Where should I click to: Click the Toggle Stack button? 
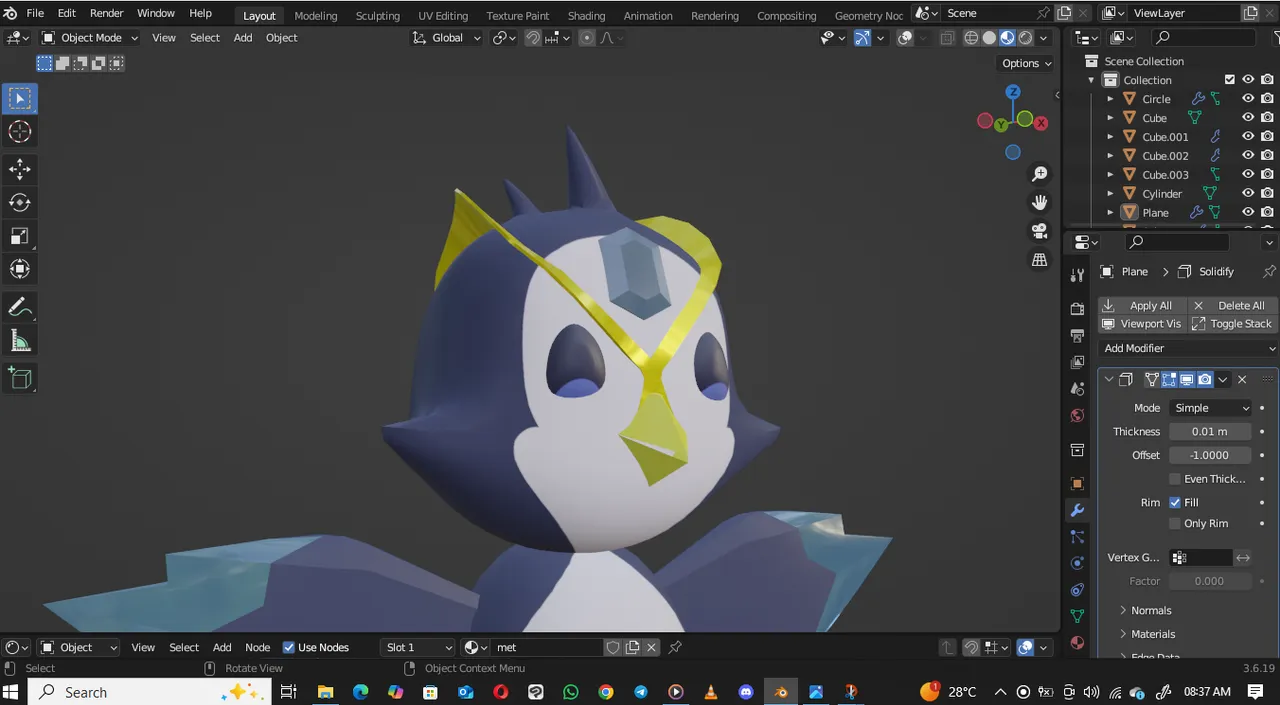1232,324
